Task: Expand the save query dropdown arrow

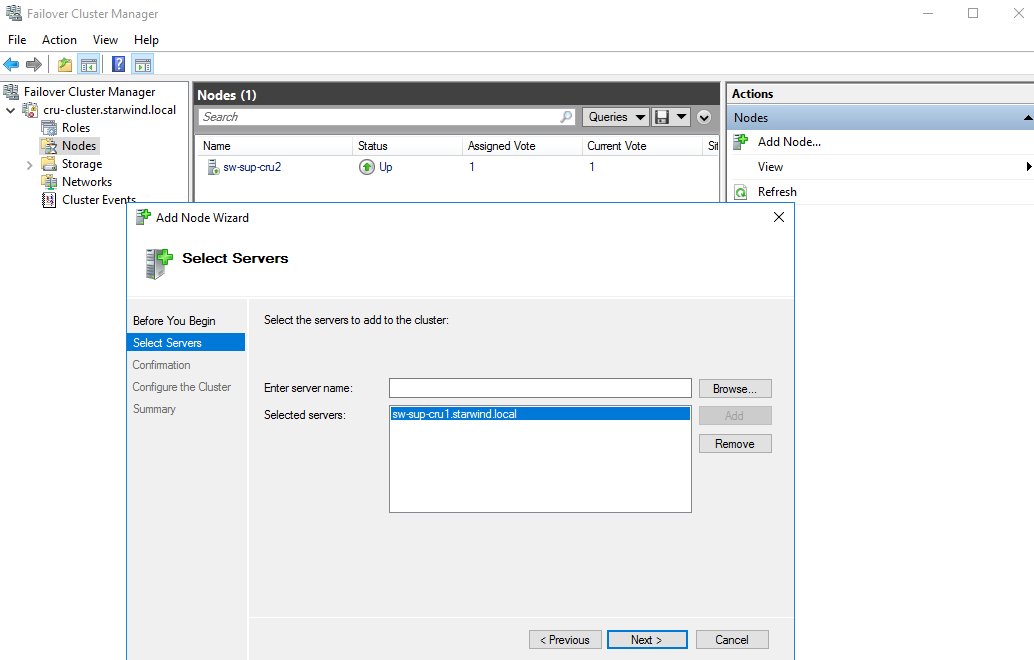Action: 680,117
